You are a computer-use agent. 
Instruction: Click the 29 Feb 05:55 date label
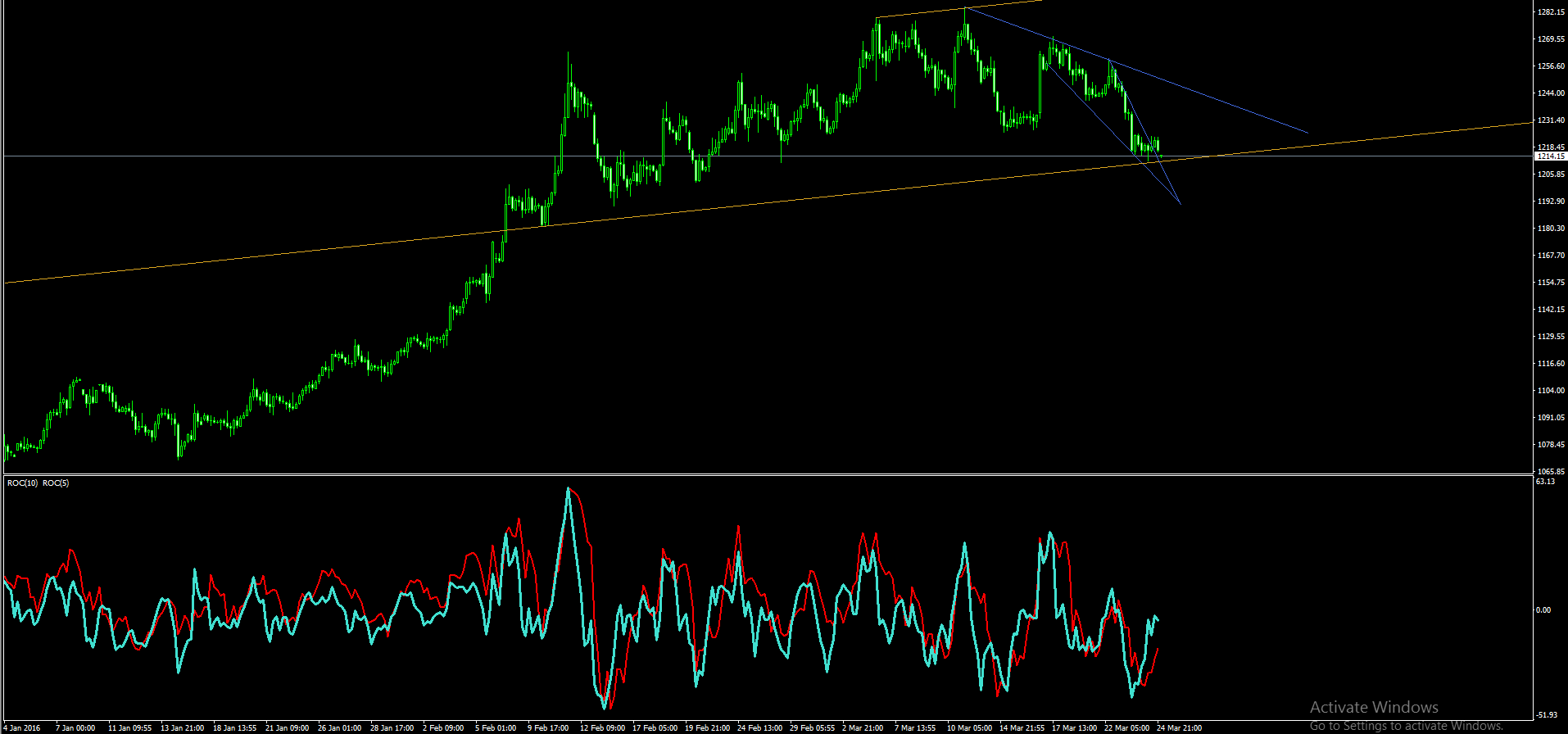[x=812, y=728]
